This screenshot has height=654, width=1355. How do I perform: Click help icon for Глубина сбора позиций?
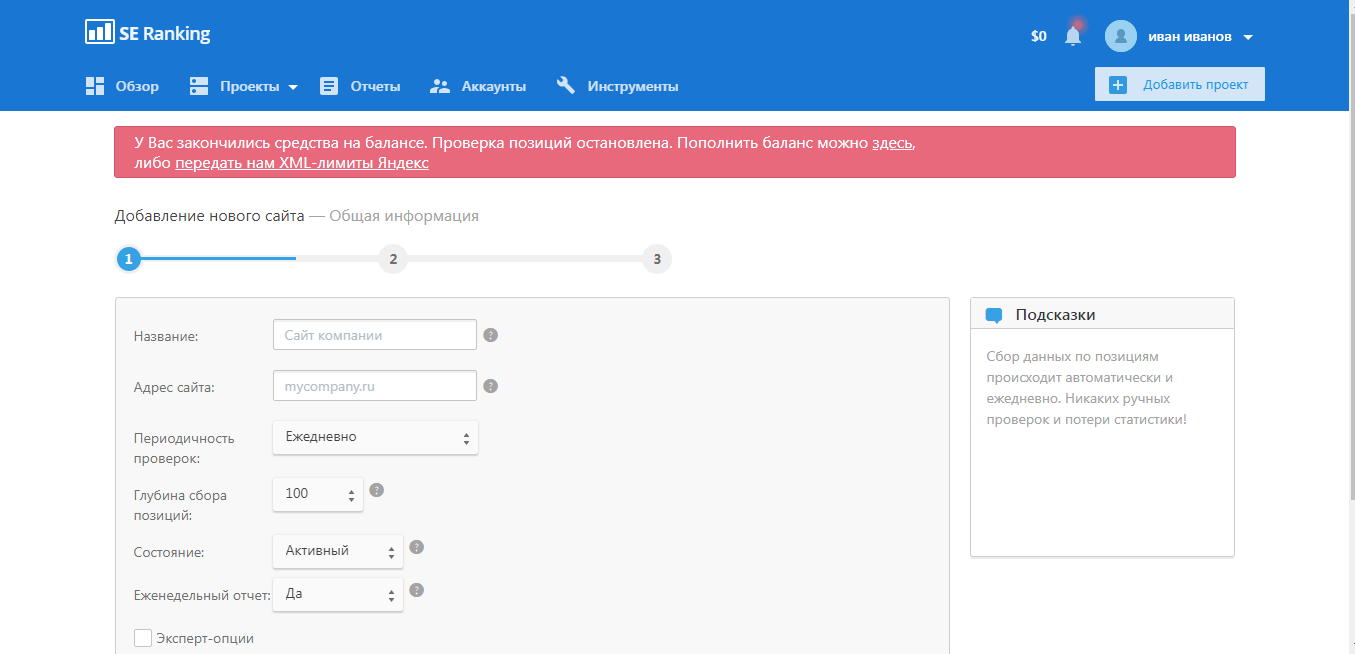[376, 490]
